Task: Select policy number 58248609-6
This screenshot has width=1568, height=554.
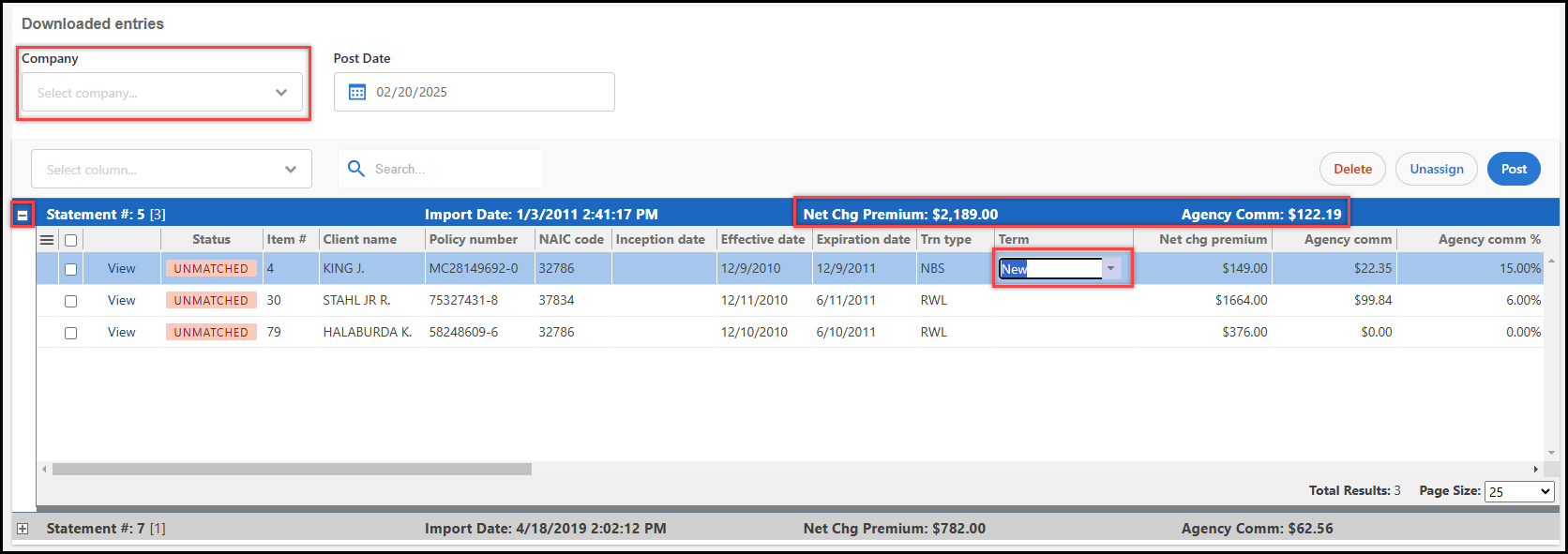Action: tap(463, 332)
